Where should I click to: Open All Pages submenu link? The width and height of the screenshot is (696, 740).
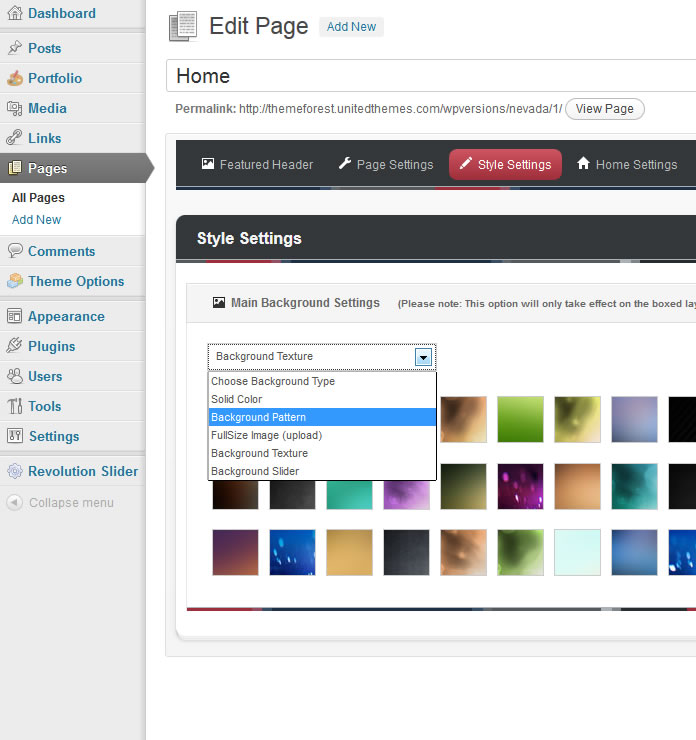coord(38,198)
